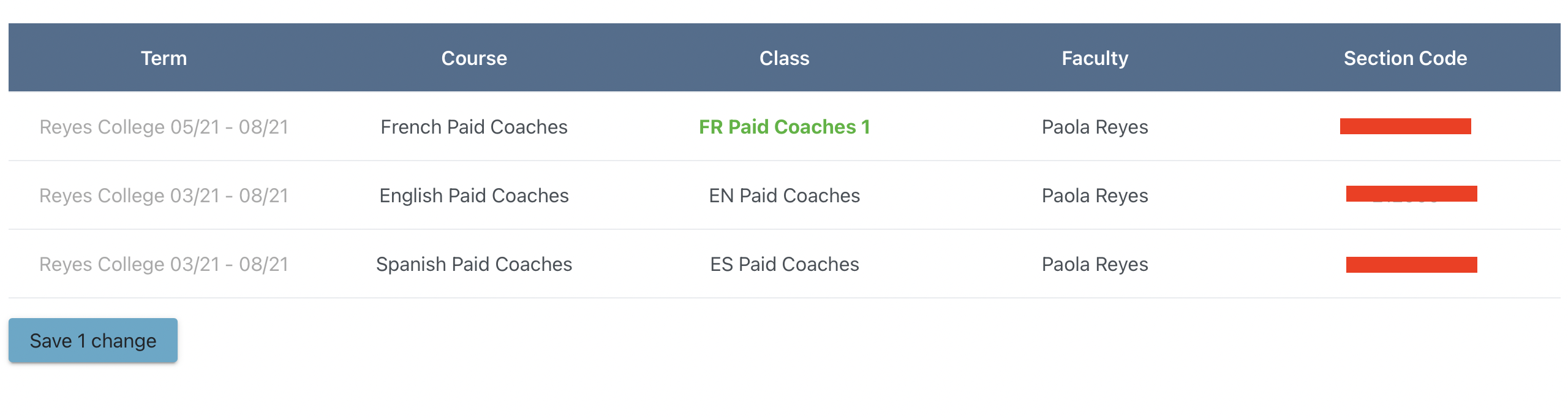
Task: Click Paola Reyes in the English row
Action: pos(1095,196)
